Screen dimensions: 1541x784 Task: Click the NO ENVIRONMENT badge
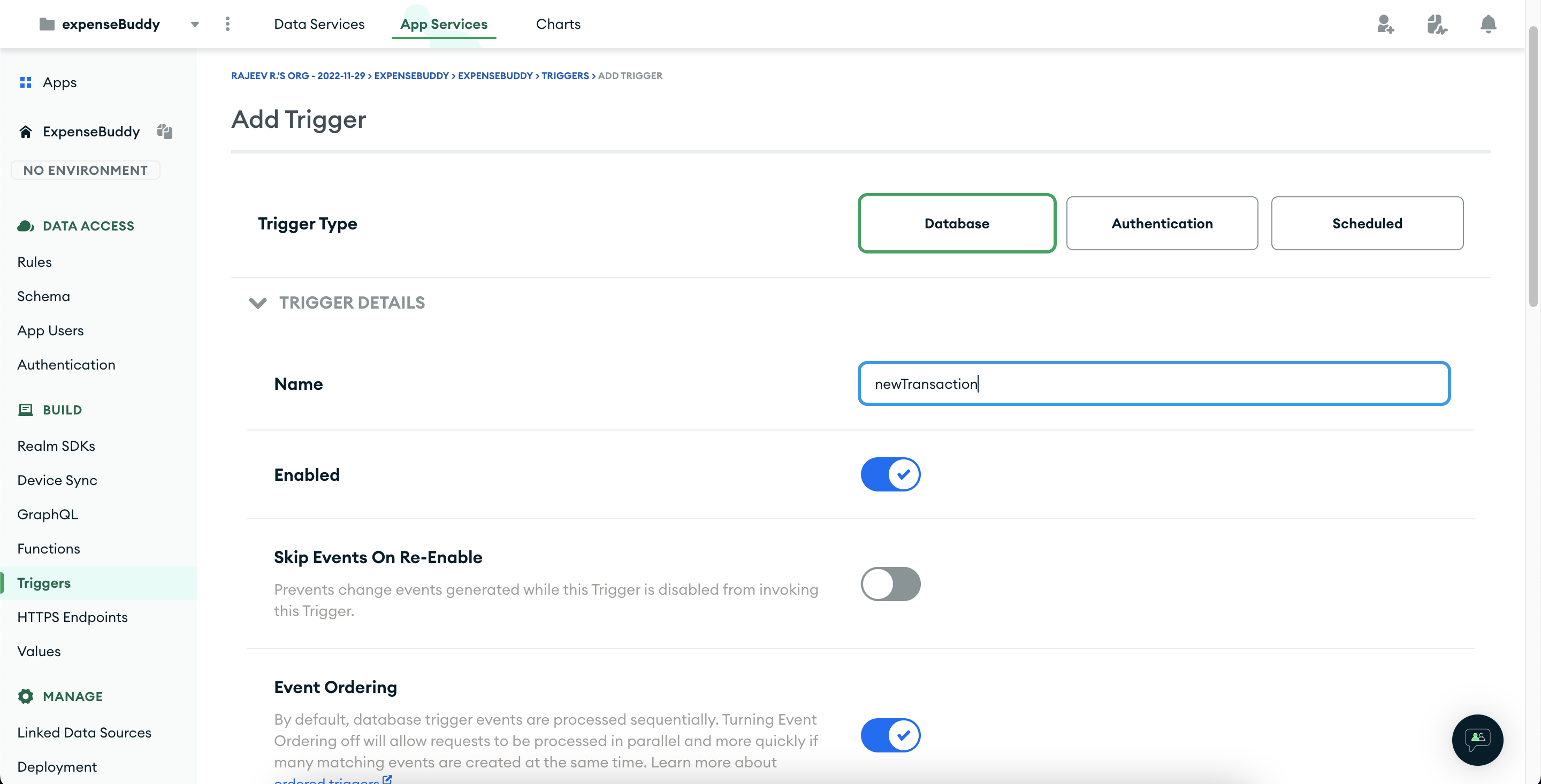(85, 170)
